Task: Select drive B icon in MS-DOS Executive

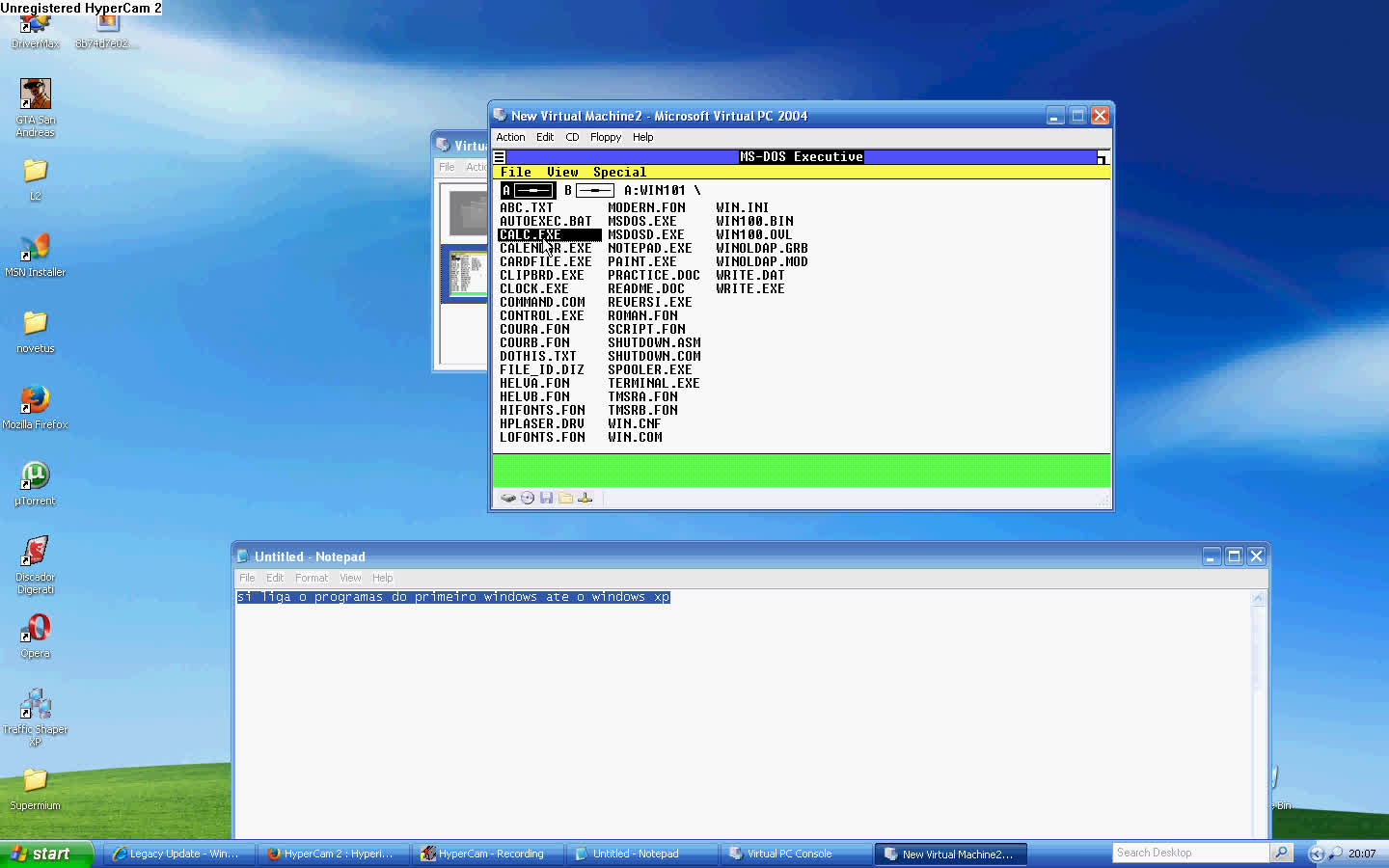Action: (x=588, y=190)
